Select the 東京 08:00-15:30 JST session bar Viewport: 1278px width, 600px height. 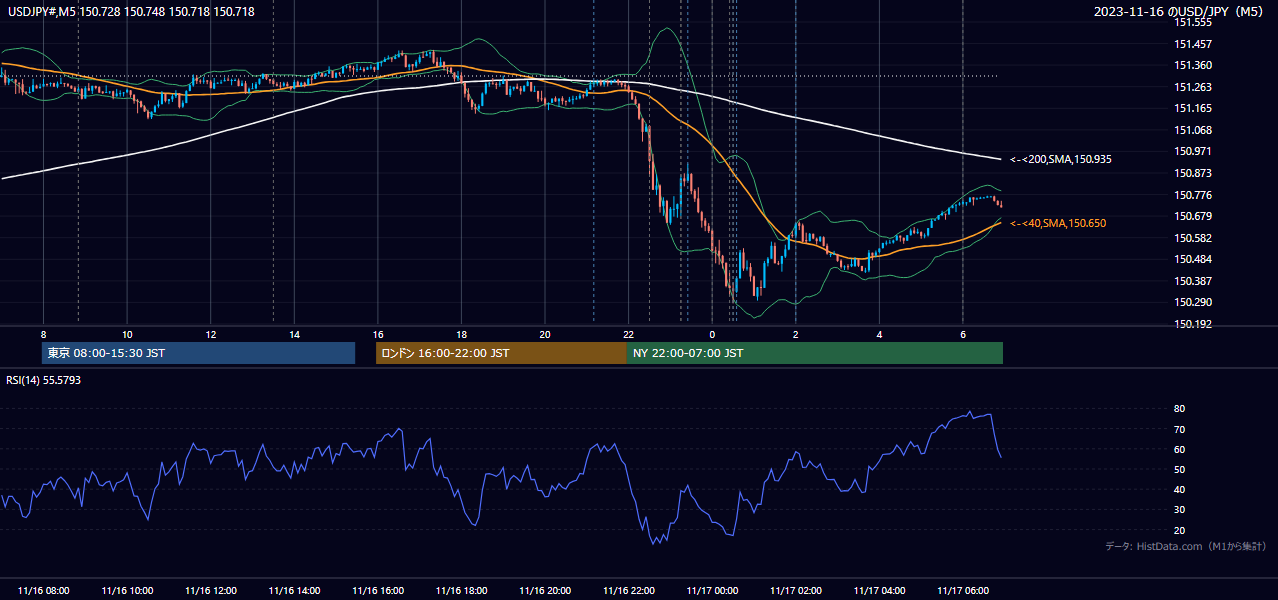coord(199,353)
